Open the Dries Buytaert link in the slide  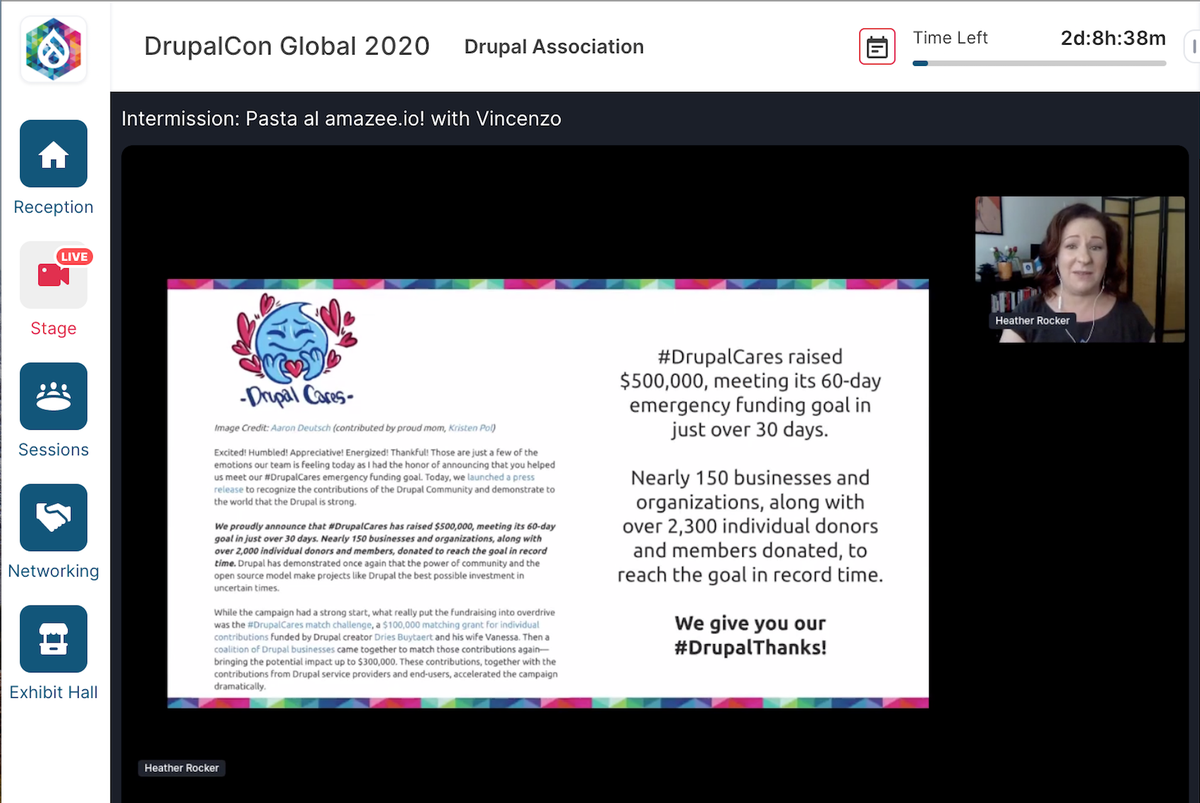pos(403,637)
